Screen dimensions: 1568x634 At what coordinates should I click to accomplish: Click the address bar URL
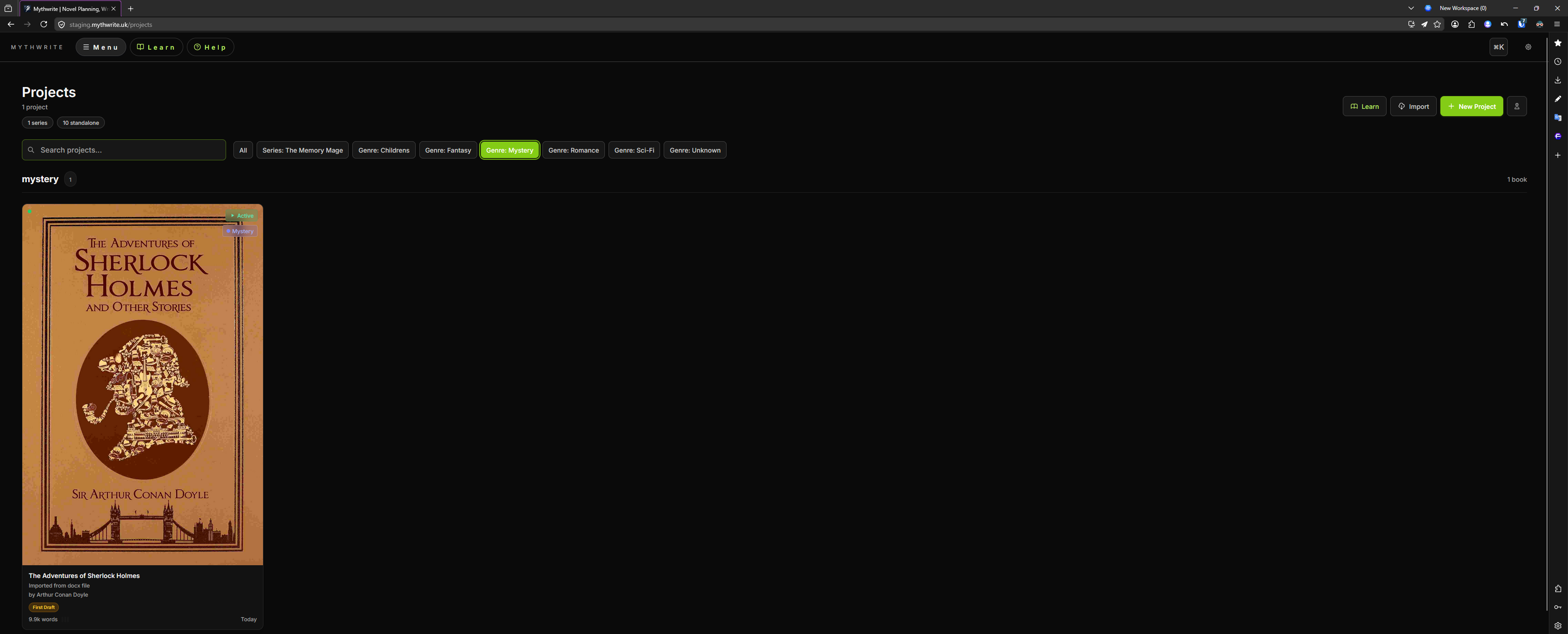pos(111,25)
